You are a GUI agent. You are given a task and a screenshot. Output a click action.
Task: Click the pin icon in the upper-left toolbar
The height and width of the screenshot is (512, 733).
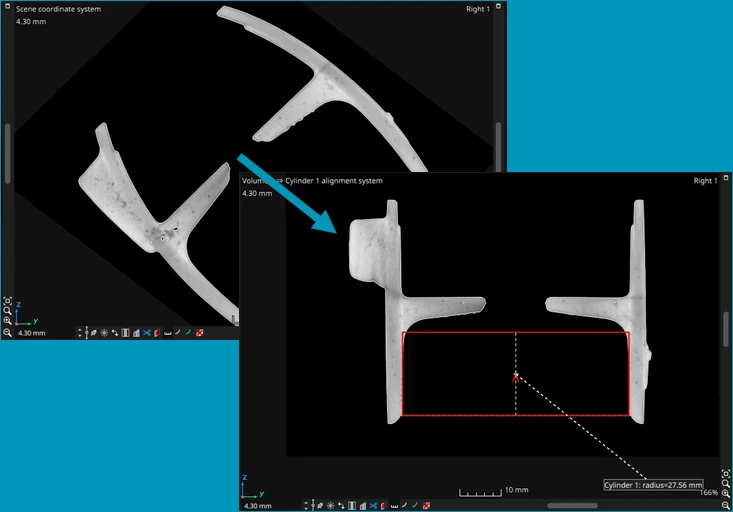tap(93, 333)
